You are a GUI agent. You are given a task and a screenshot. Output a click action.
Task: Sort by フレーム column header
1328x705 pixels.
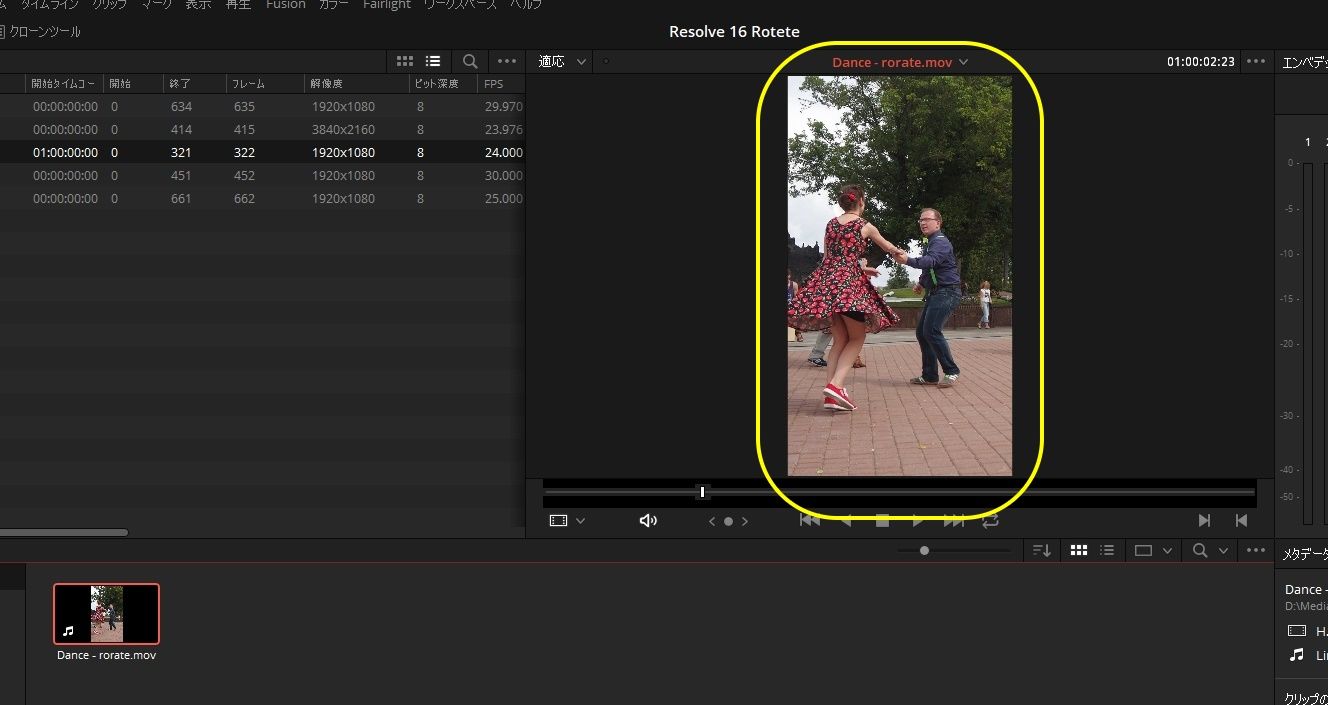pyautogui.click(x=264, y=84)
